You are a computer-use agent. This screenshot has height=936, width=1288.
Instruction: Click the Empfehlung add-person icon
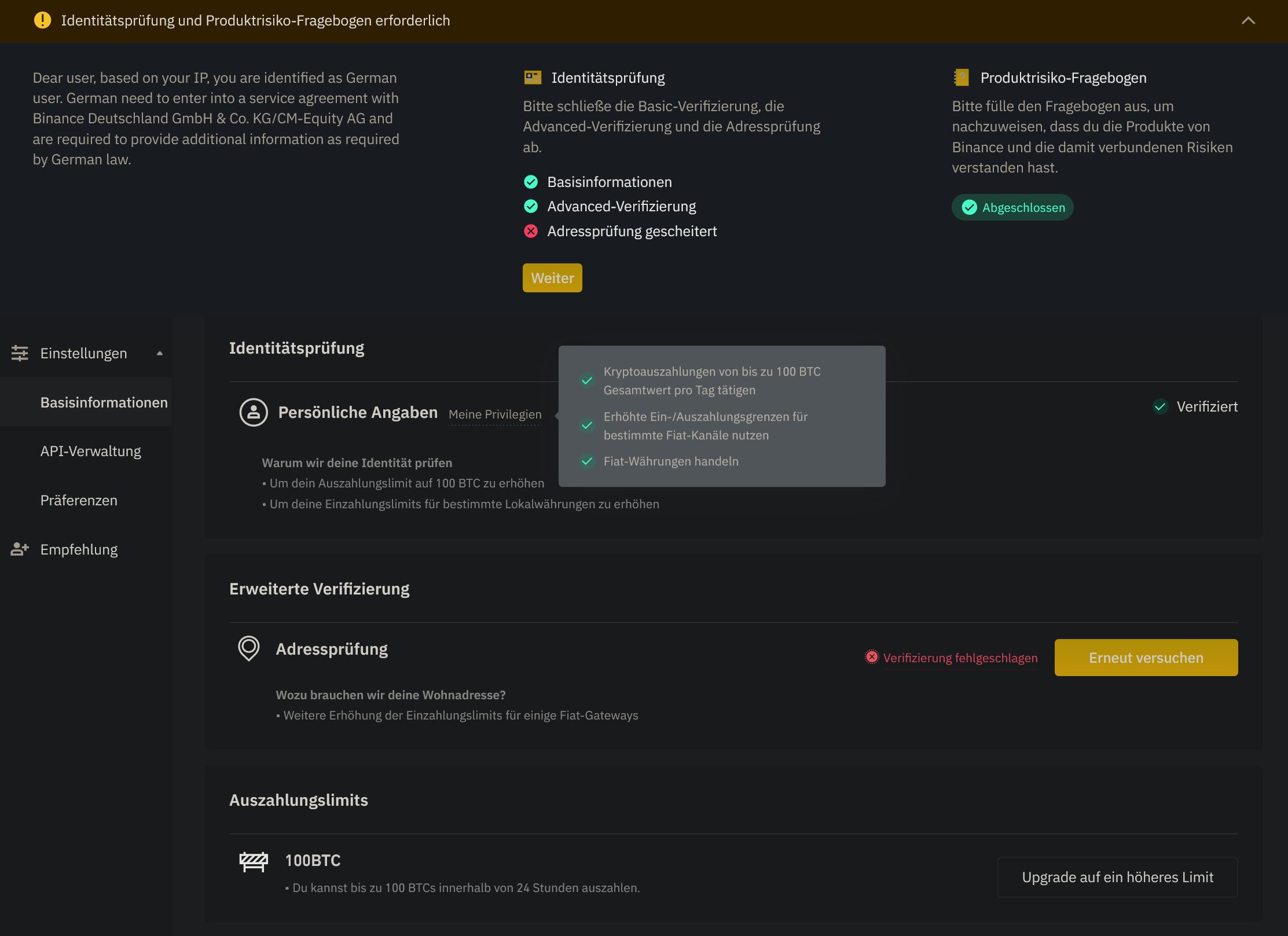(20, 549)
